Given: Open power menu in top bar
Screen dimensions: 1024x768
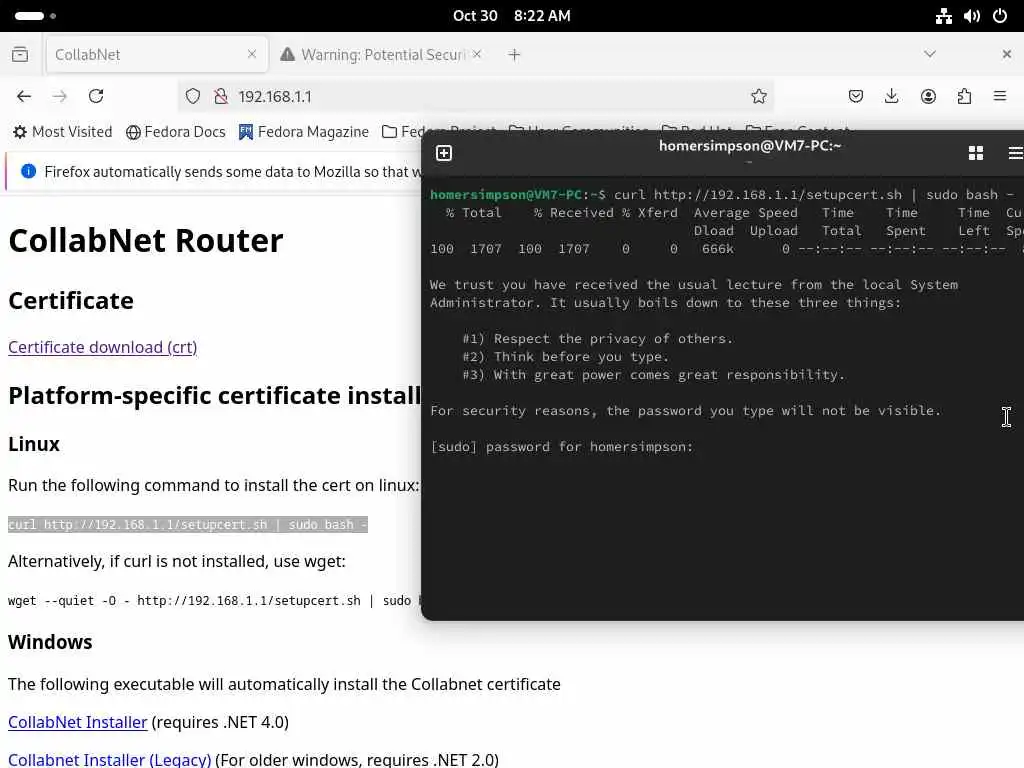Looking at the screenshot, I should point(1000,16).
